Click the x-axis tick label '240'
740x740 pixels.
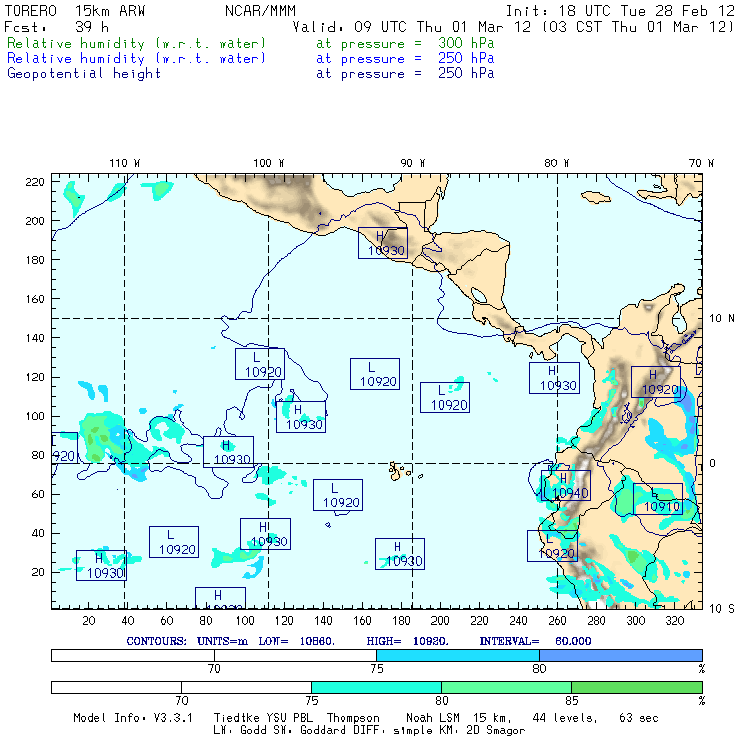(x=518, y=621)
